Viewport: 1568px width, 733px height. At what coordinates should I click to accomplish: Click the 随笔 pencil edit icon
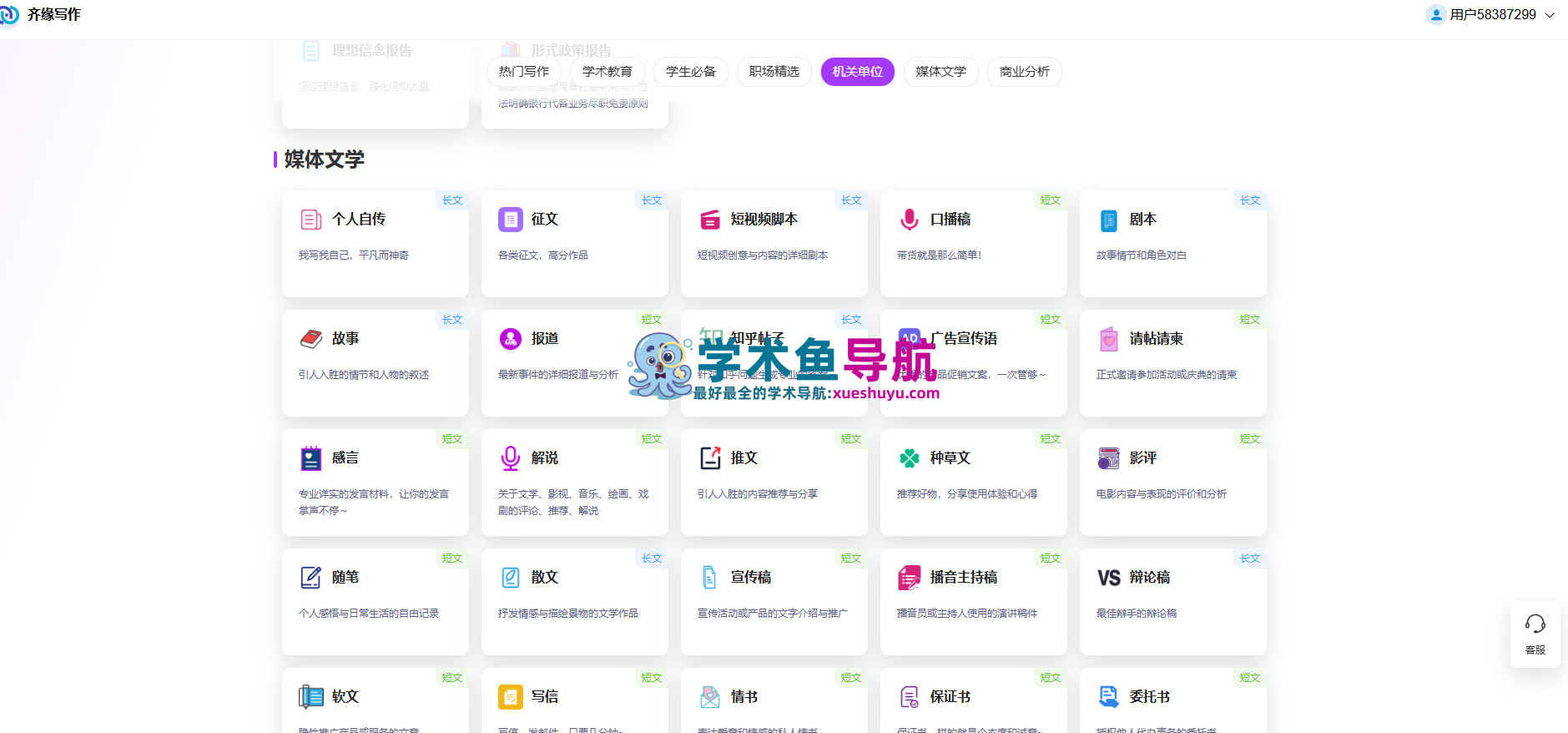[310, 578]
